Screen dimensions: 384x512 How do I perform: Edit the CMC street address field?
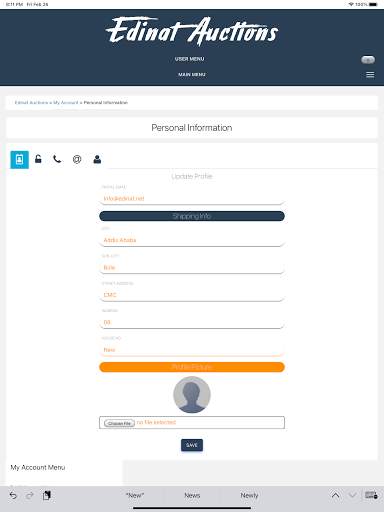coord(192,295)
